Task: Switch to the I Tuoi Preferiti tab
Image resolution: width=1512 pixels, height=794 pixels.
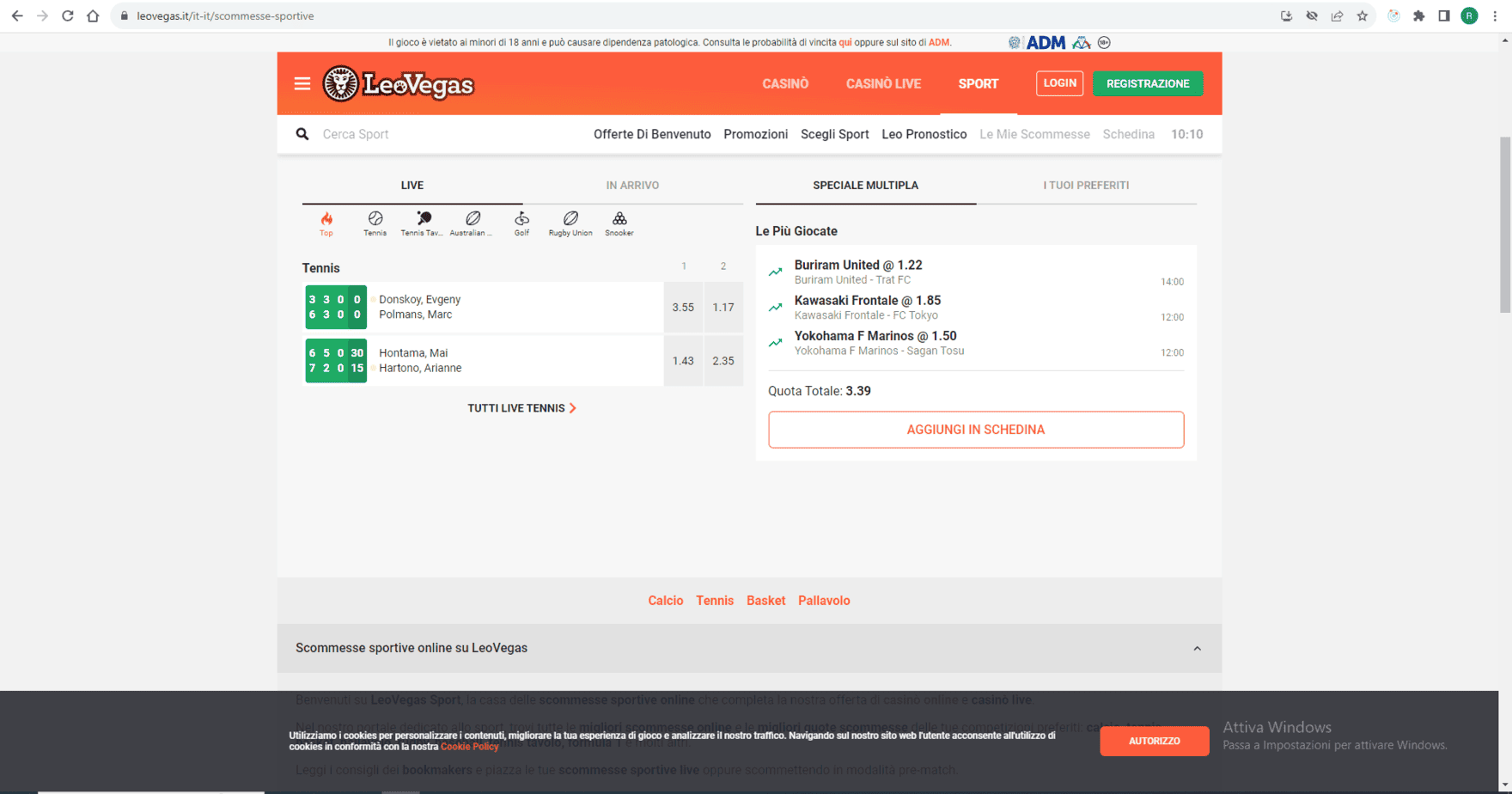Action: click(x=1087, y=186)
